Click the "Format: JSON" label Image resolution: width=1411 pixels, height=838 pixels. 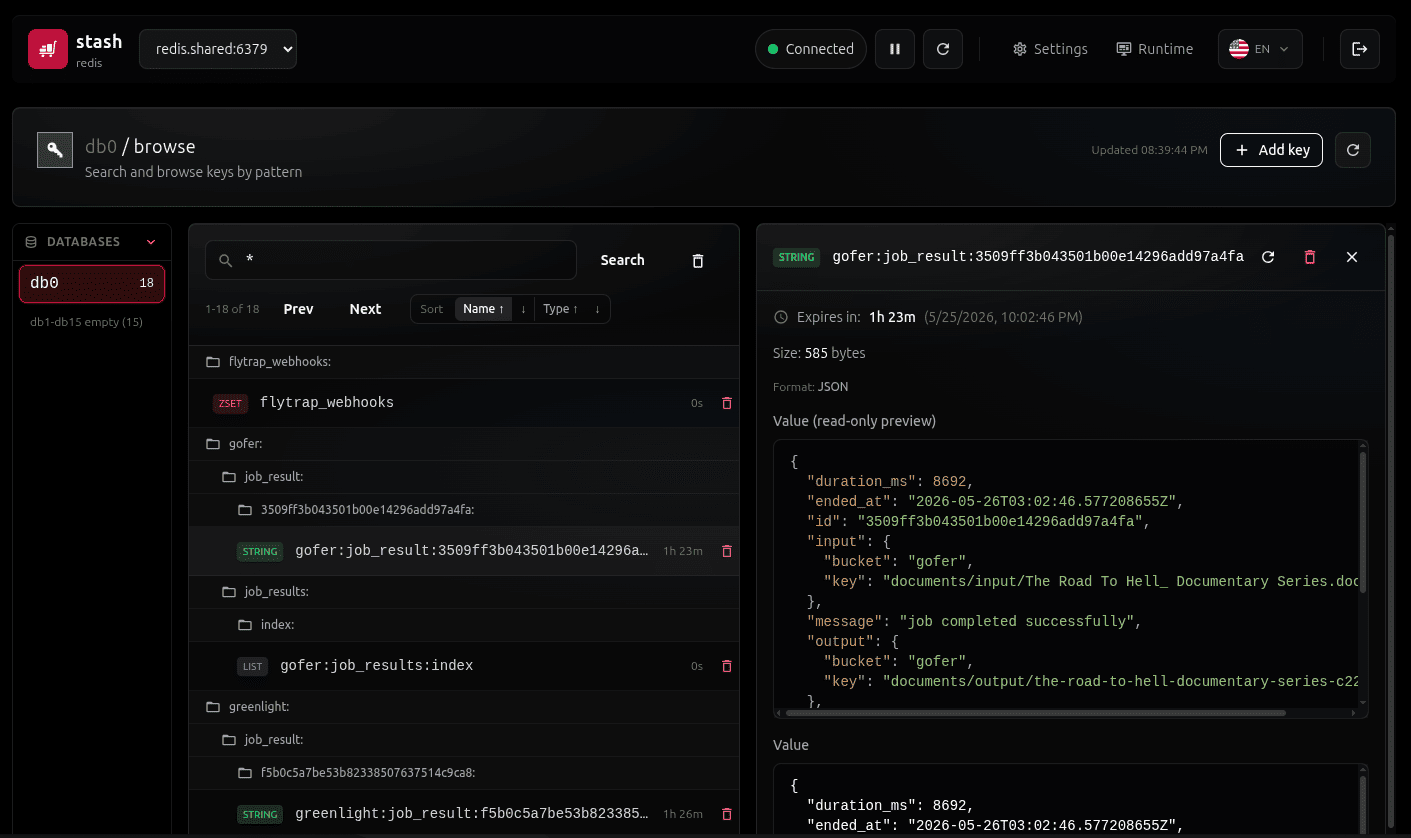[810, 386]
